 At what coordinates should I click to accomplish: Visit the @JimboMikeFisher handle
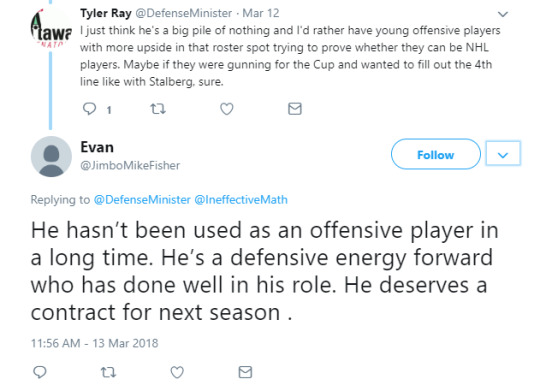pos(130,166)
